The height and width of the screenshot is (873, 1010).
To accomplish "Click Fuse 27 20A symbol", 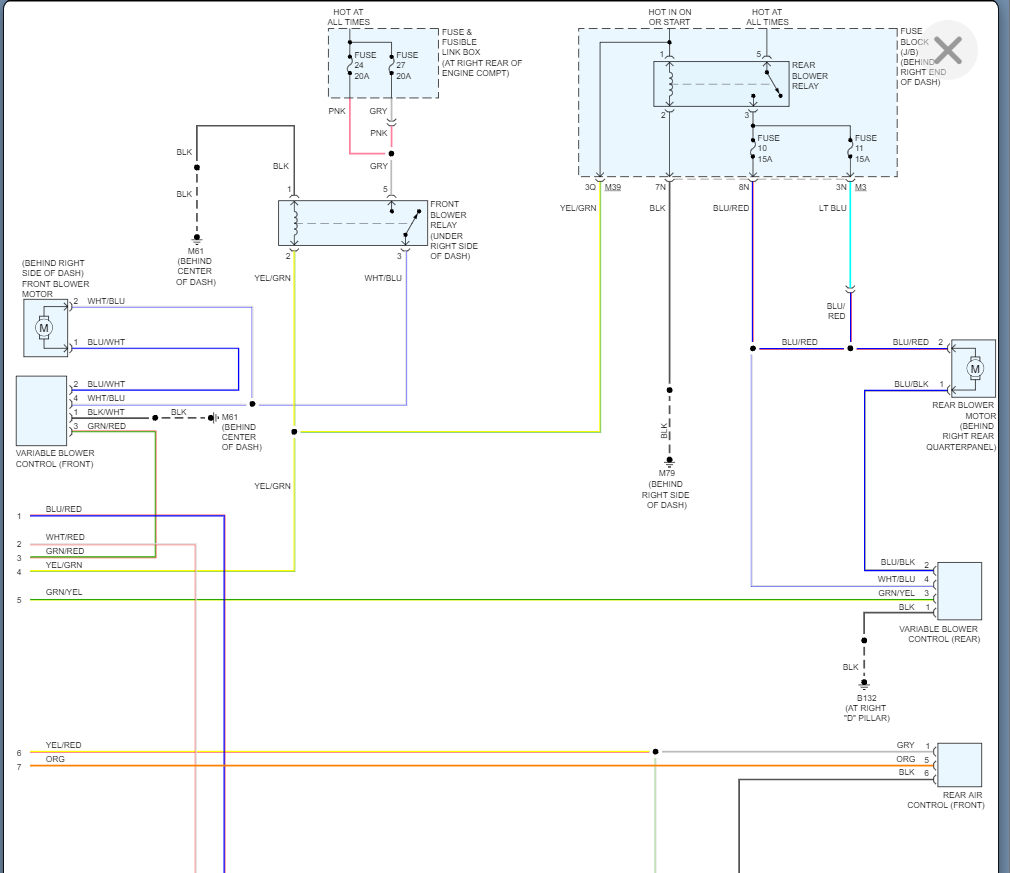I will click(x=391, y=66).
